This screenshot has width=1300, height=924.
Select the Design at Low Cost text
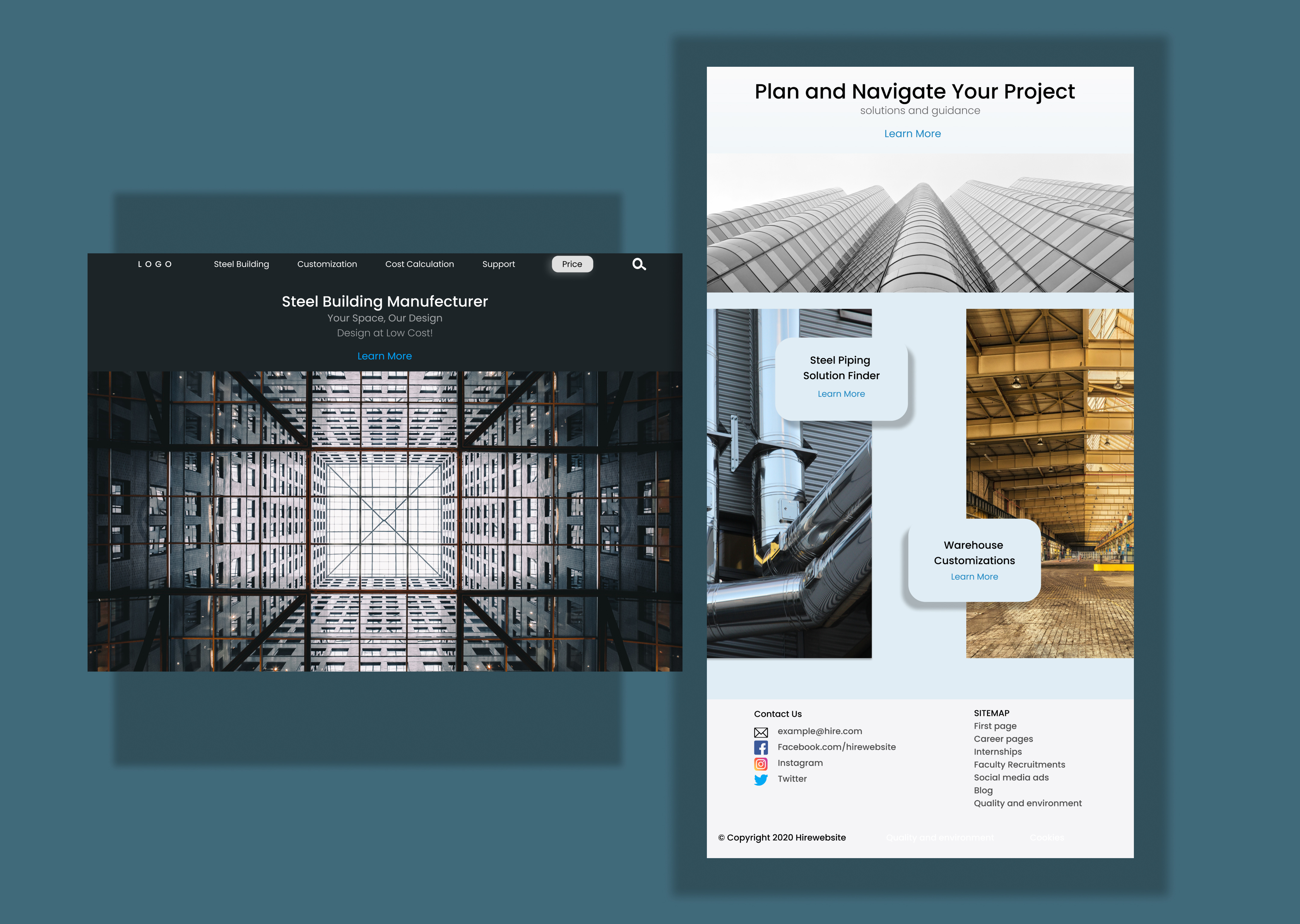click(x=385, y=333)
